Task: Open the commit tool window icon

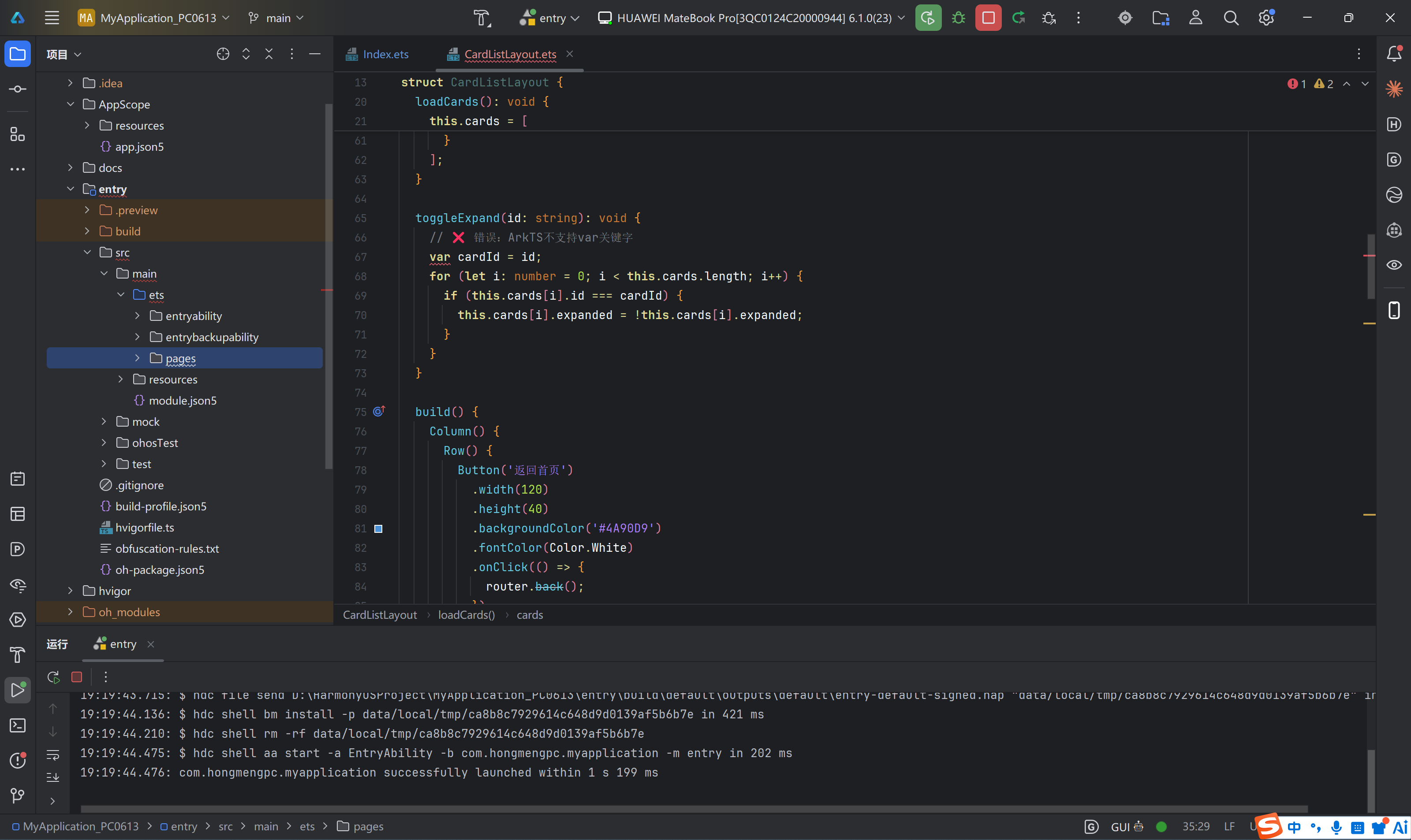Action: (18, 89)
